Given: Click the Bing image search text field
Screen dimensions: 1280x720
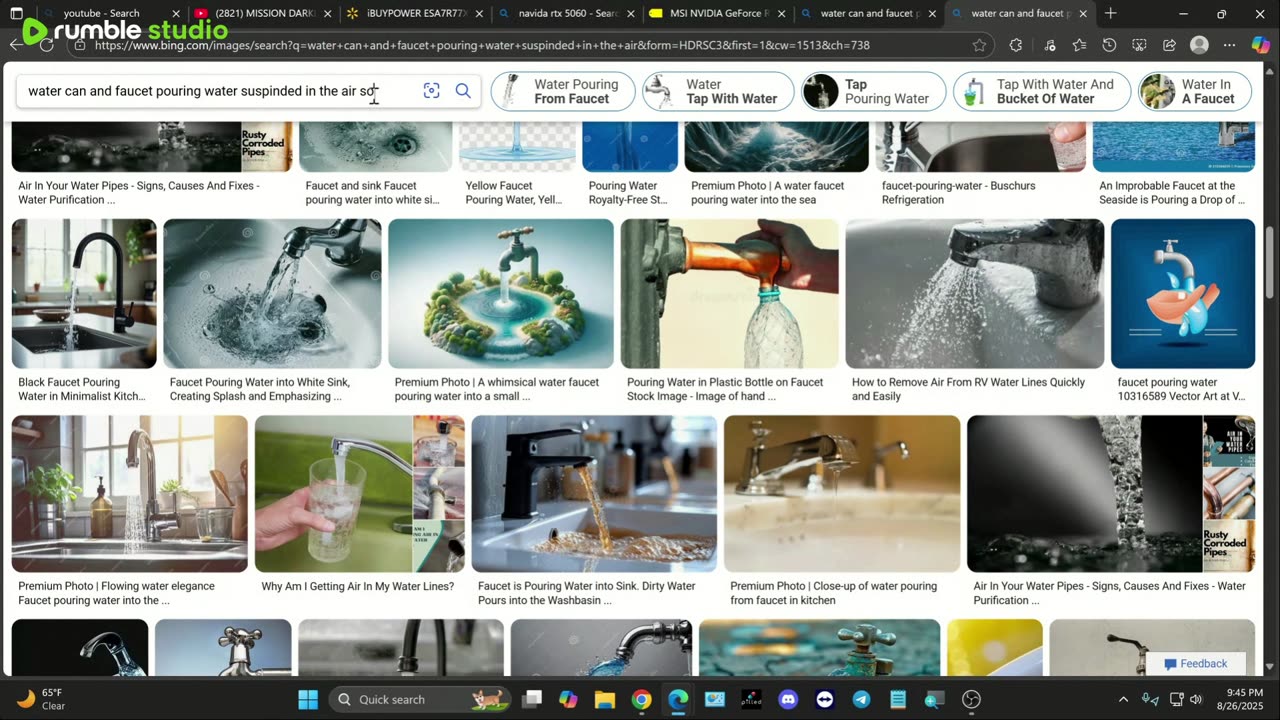Looking at the screenshot, I should (x=200, y=91).
